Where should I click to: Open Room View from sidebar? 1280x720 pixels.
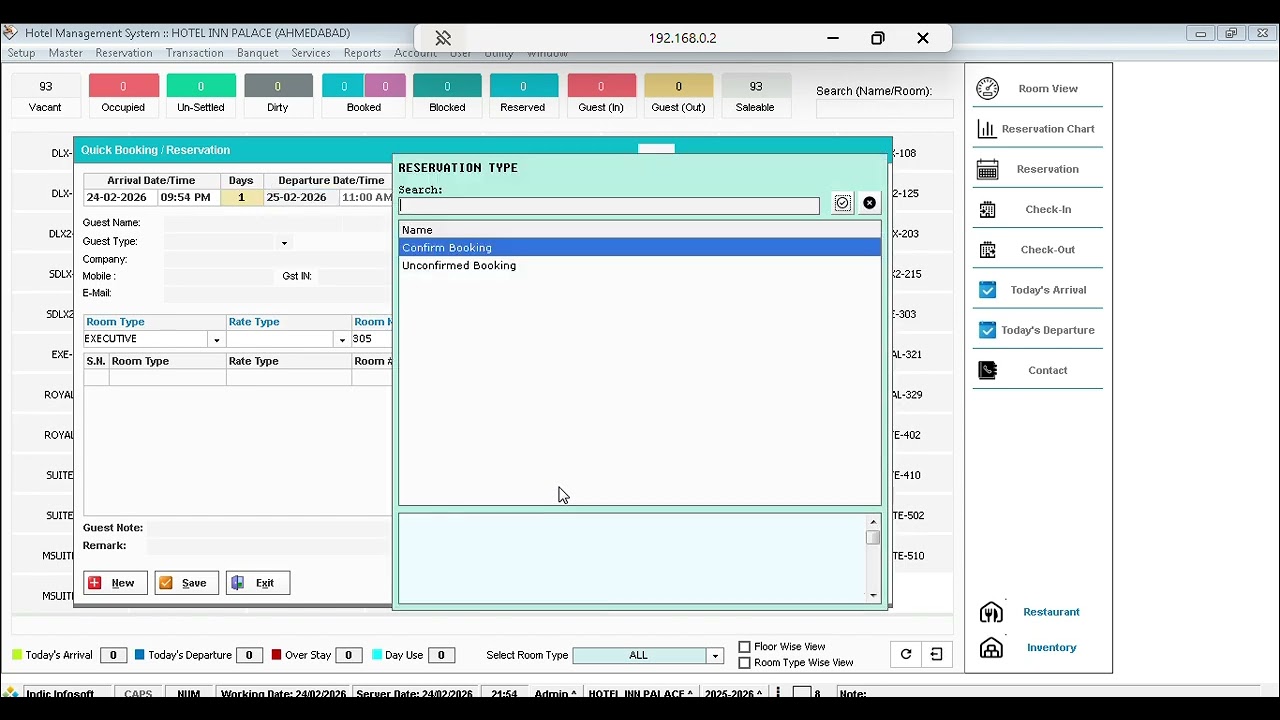(x=1038, y=88)
